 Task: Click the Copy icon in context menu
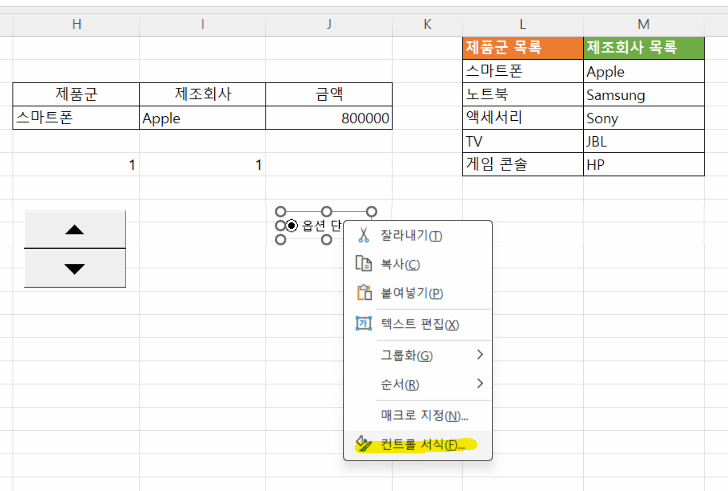364,264
